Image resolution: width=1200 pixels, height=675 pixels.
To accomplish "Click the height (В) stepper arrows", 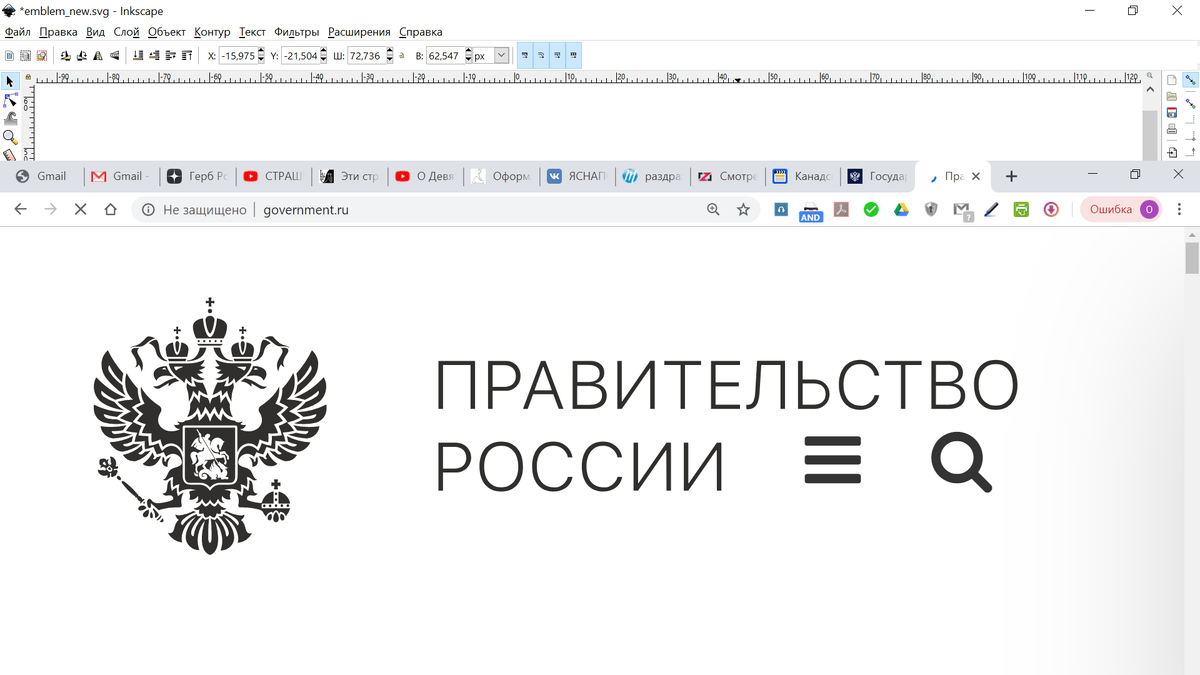I will click(467, 56).
